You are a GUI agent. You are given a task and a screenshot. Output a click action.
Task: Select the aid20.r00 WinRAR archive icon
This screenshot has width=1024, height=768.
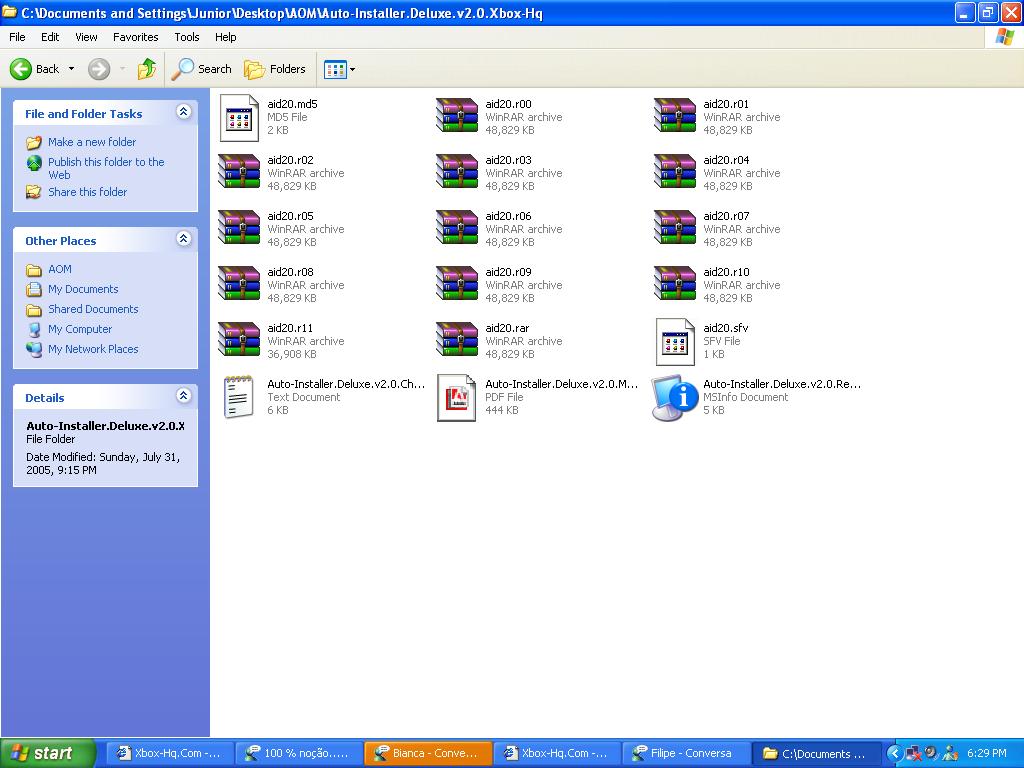tap(456, 116)
